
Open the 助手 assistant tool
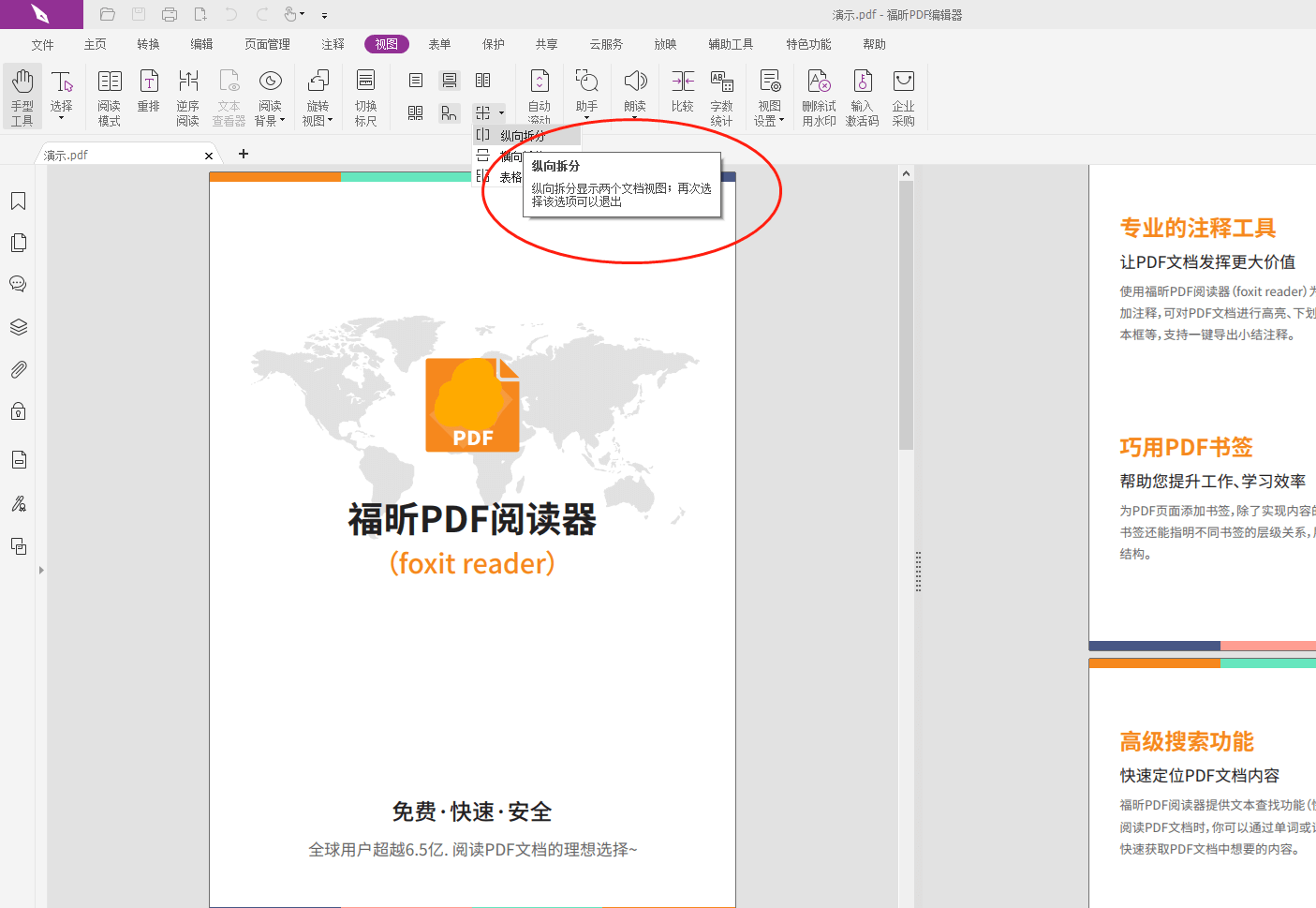tap(586, 94)
